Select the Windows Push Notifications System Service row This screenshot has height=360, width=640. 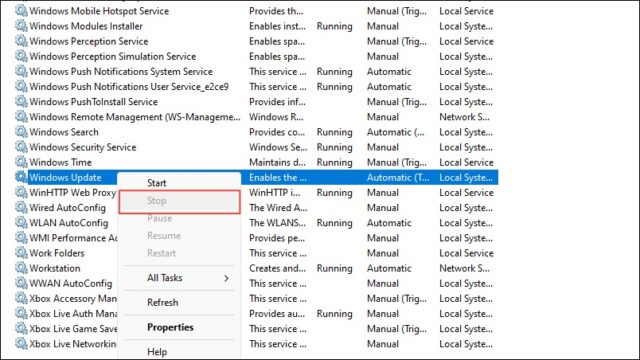tap(256, 71)
